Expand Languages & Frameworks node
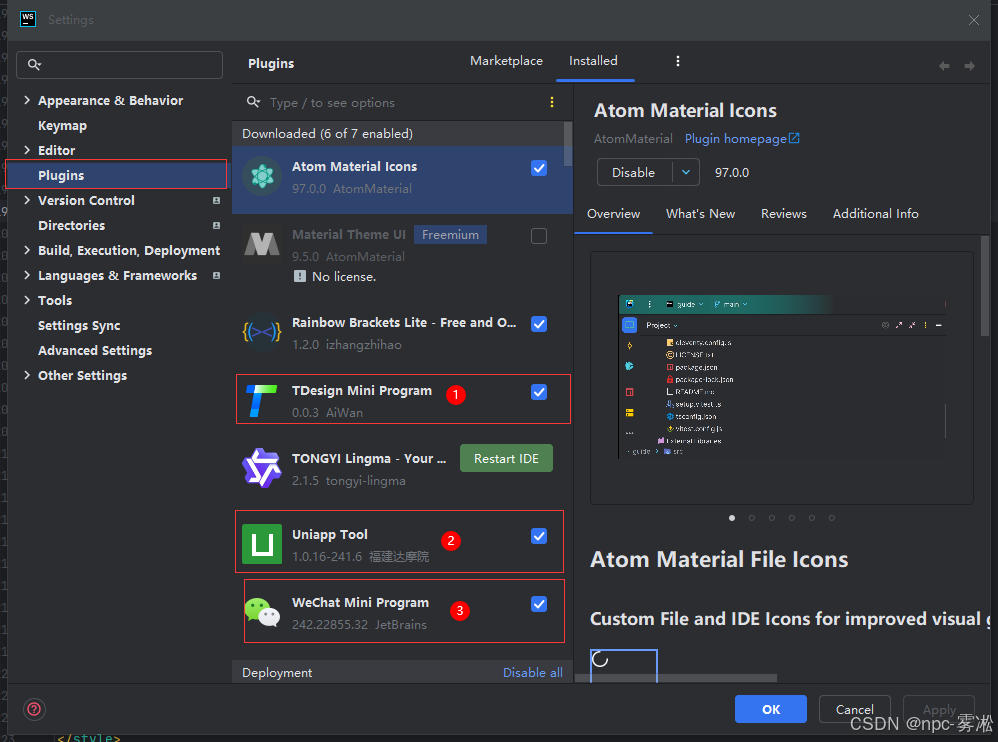 click(27, 275)
